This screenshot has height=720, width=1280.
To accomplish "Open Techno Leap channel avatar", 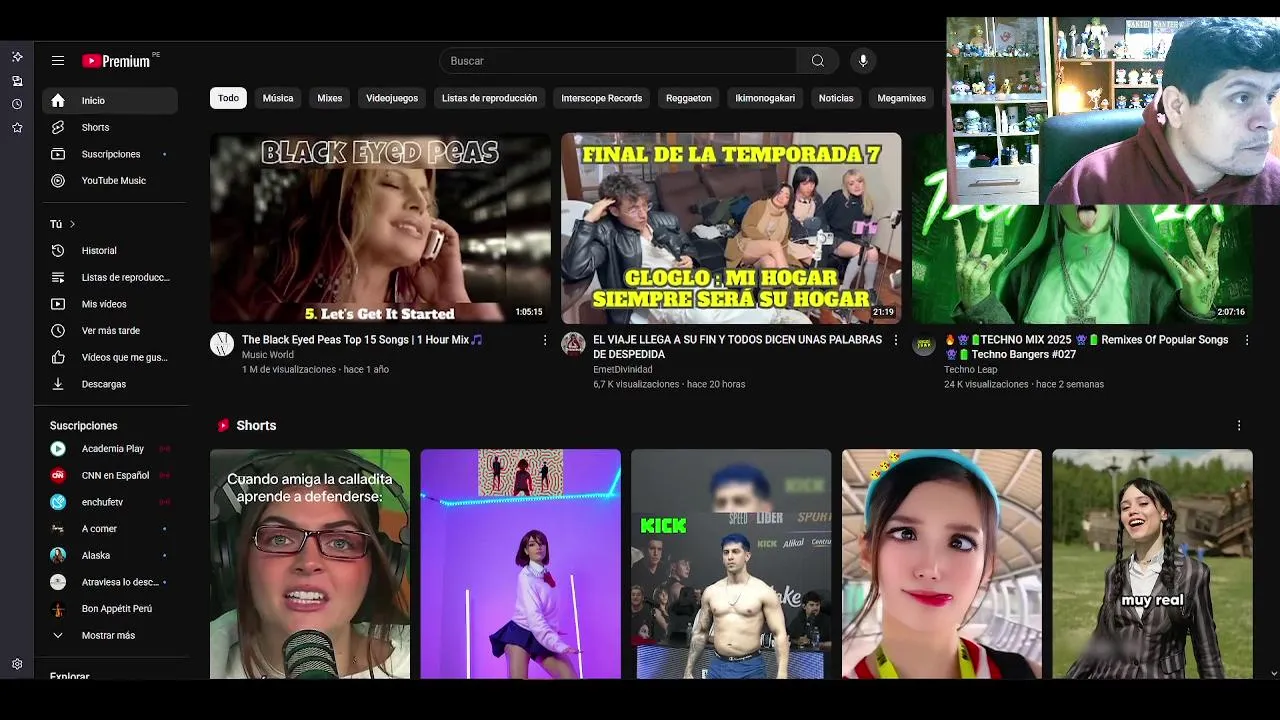I will [x=924, y=345].
